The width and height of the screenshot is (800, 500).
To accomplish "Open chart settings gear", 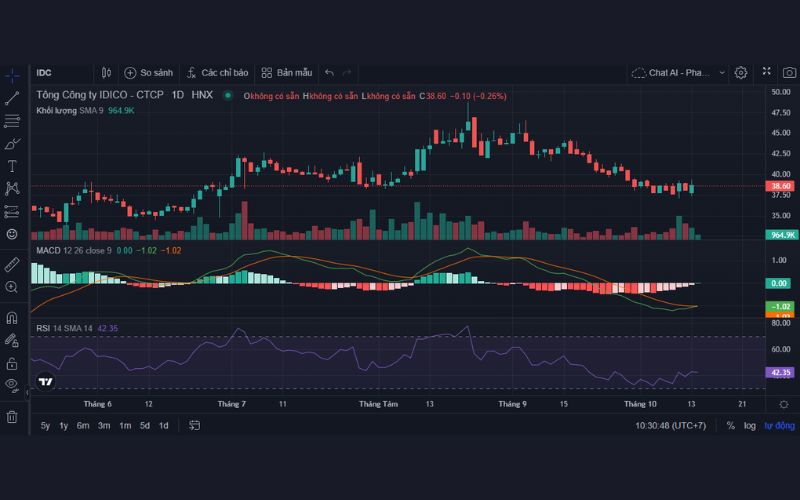I will click(741, 72).
